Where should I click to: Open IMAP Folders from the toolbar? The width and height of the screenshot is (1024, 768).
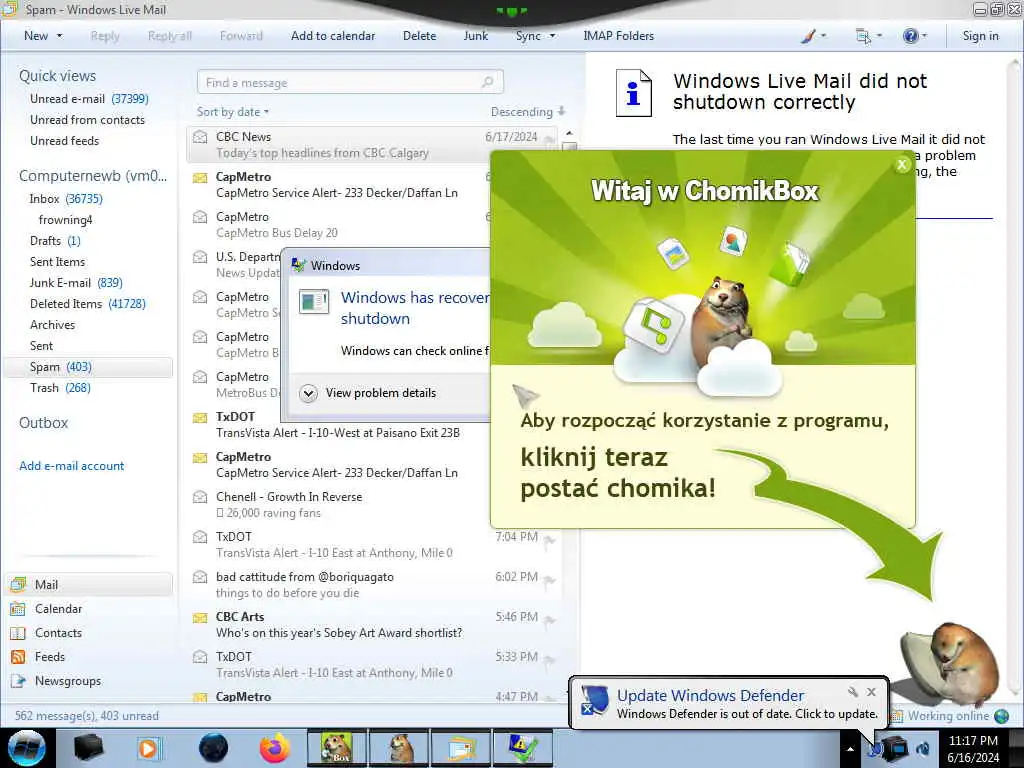coord(618,36)
